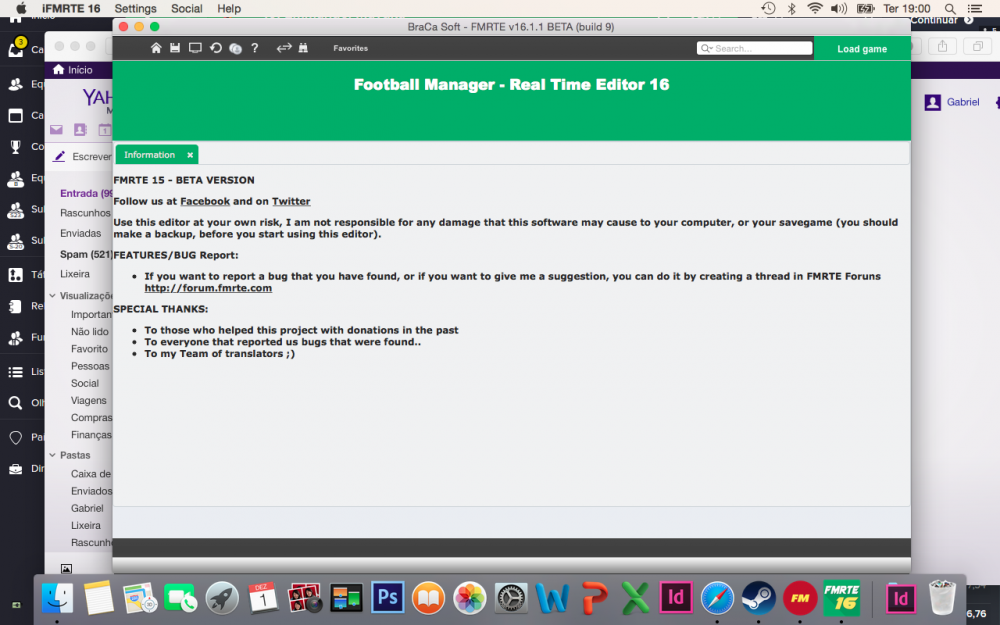Open the Facebook link

205,202
